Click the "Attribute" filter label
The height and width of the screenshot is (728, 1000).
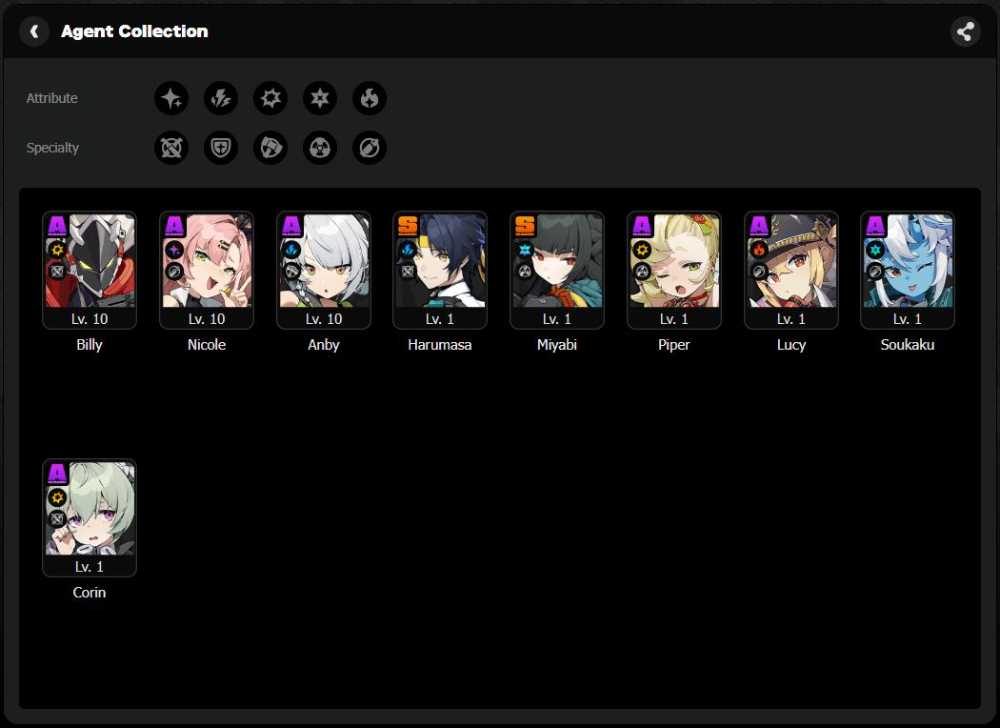pos(52,98)
